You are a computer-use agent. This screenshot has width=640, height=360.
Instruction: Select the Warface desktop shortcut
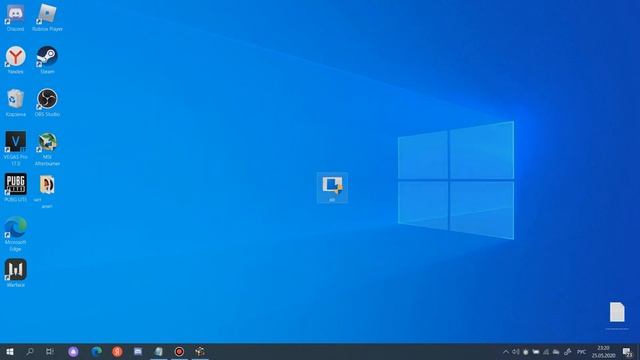[16, 273]
